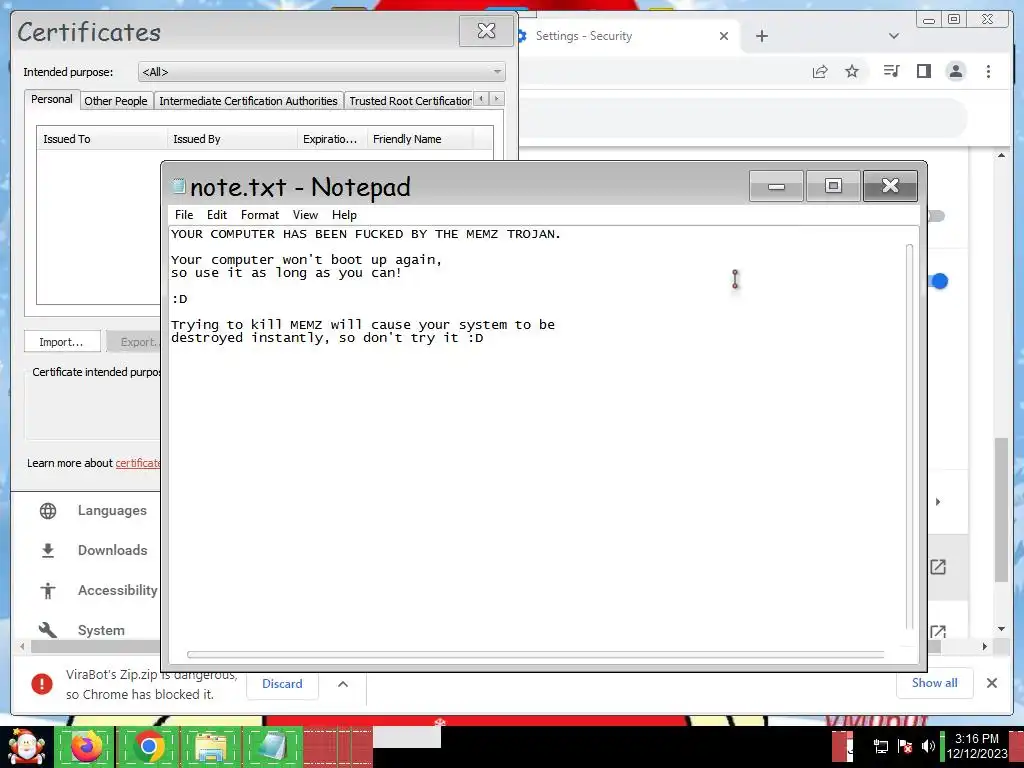Open Chrome media controls icon

[x=891, y=71]
